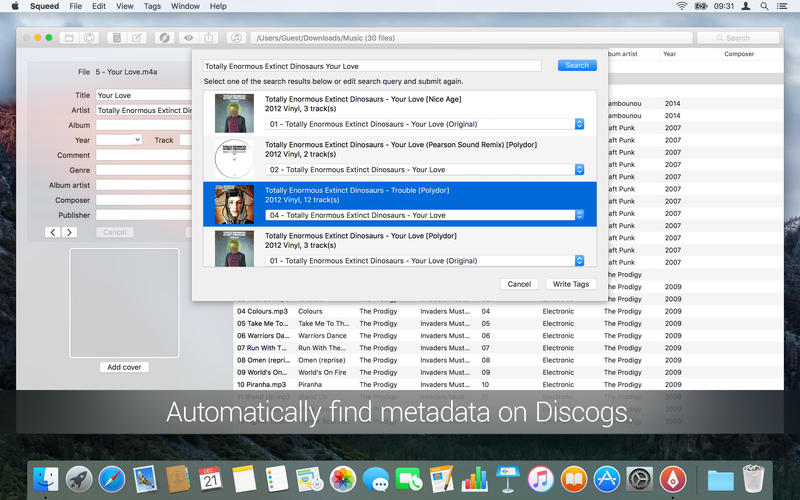
Task: Click the Genre input field
Action: point(144,170)
